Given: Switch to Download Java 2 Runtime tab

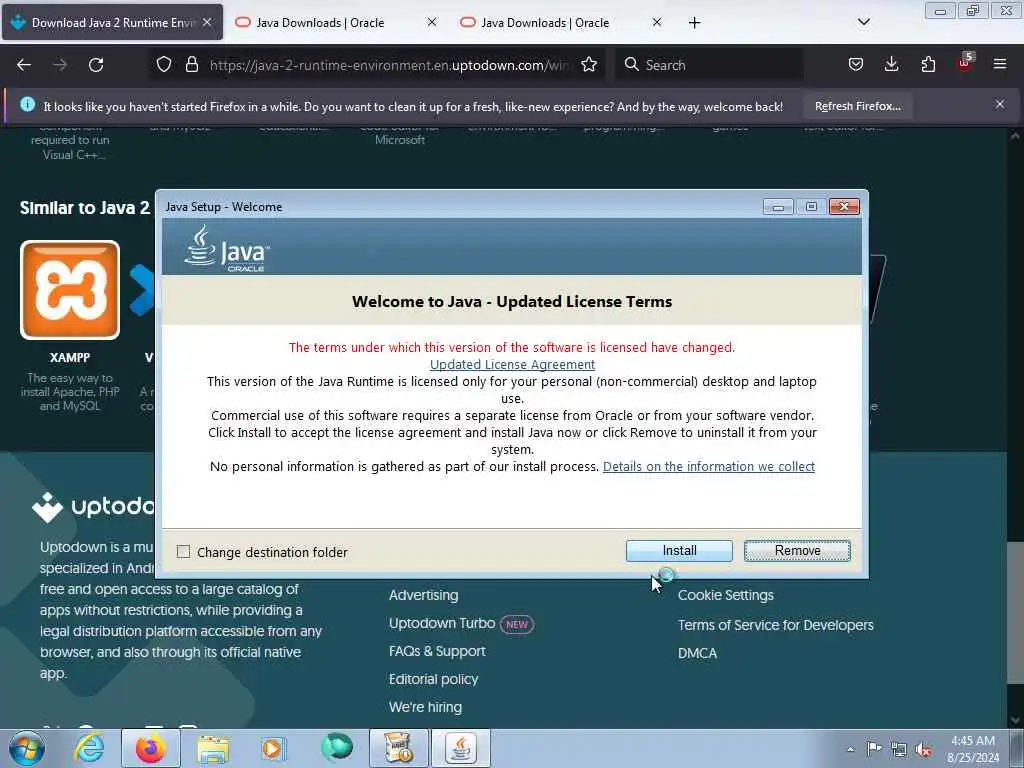Looking at the screenshot, I should (112, 23).
